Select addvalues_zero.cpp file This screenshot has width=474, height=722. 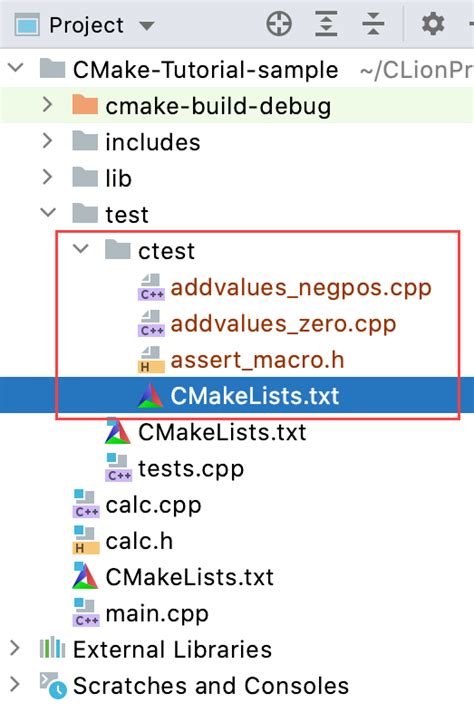click(x=283, y=324)
